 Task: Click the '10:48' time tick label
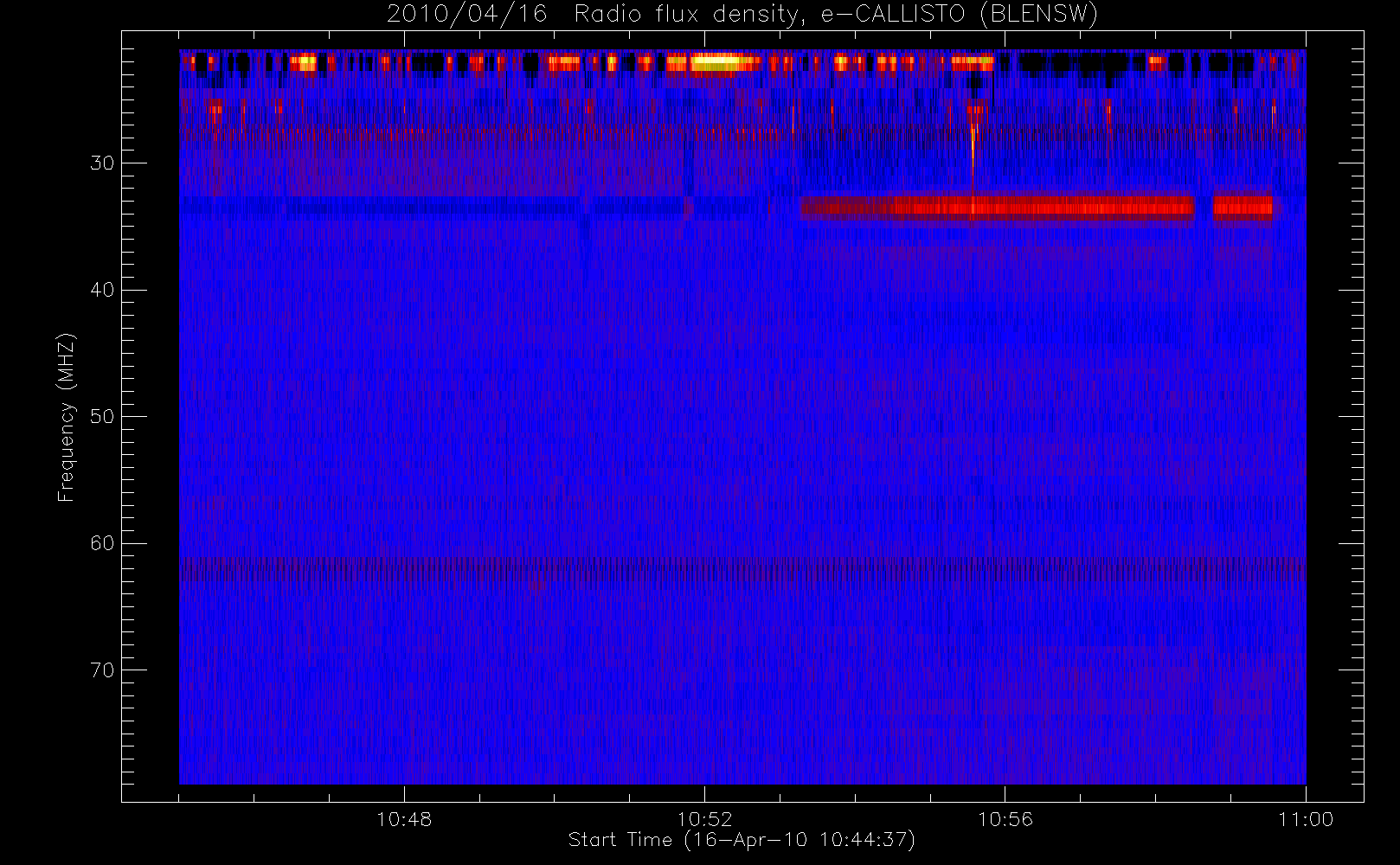(404, 819)
